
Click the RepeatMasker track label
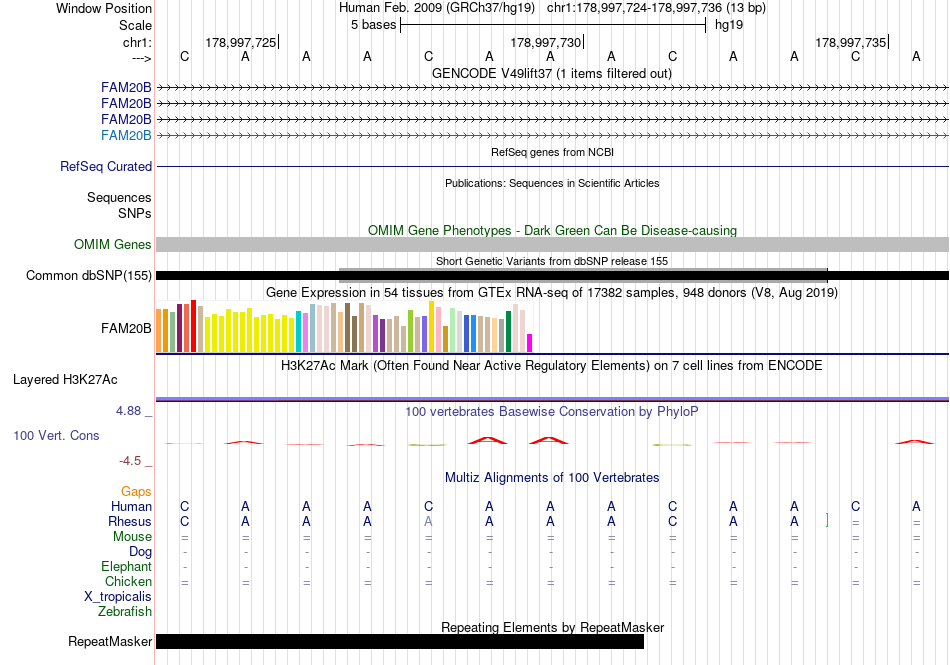click(x=110, y=641)
